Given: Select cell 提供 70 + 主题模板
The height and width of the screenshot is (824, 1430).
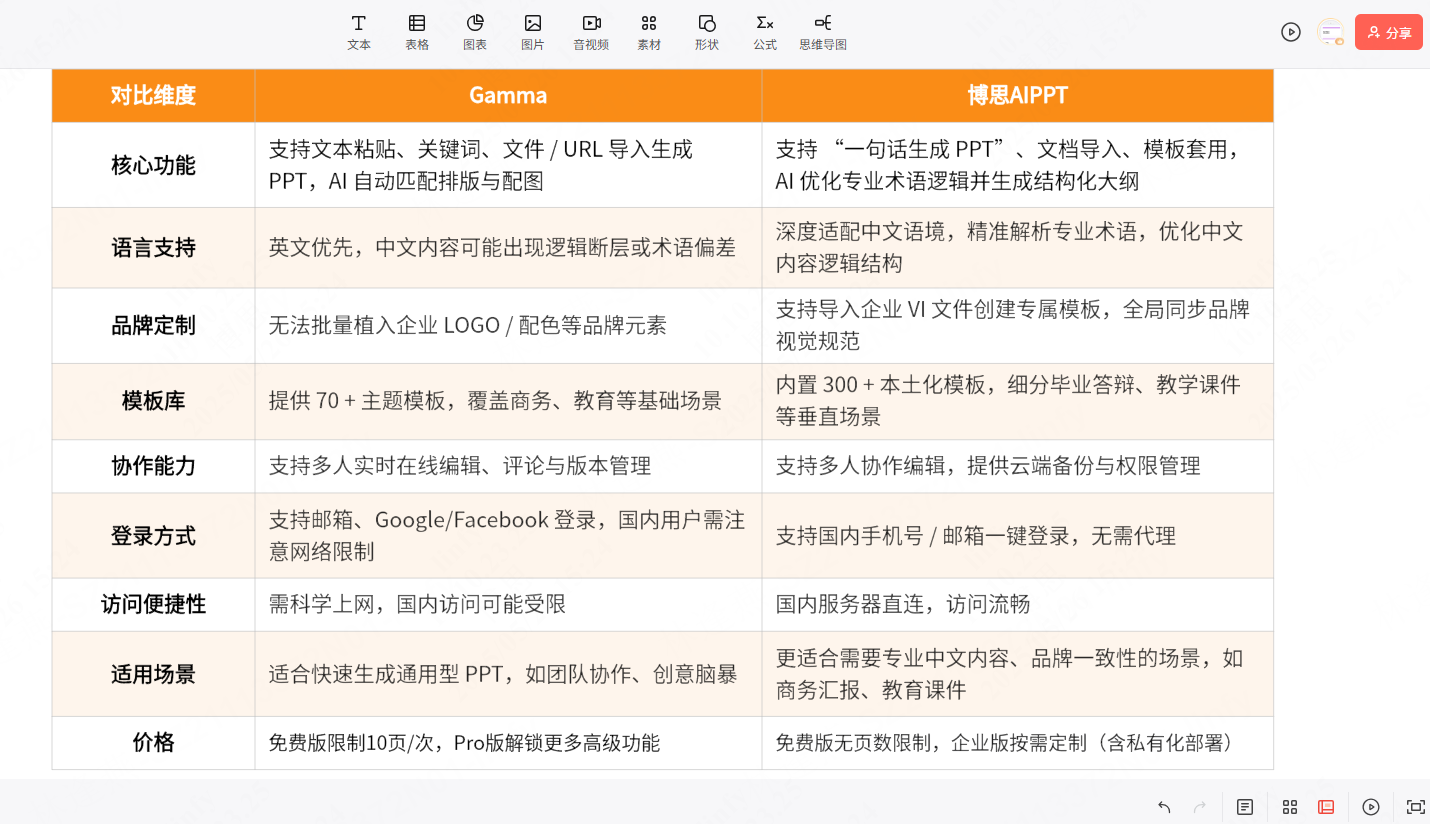Looking at the screenshot, I should pos(508,401).
